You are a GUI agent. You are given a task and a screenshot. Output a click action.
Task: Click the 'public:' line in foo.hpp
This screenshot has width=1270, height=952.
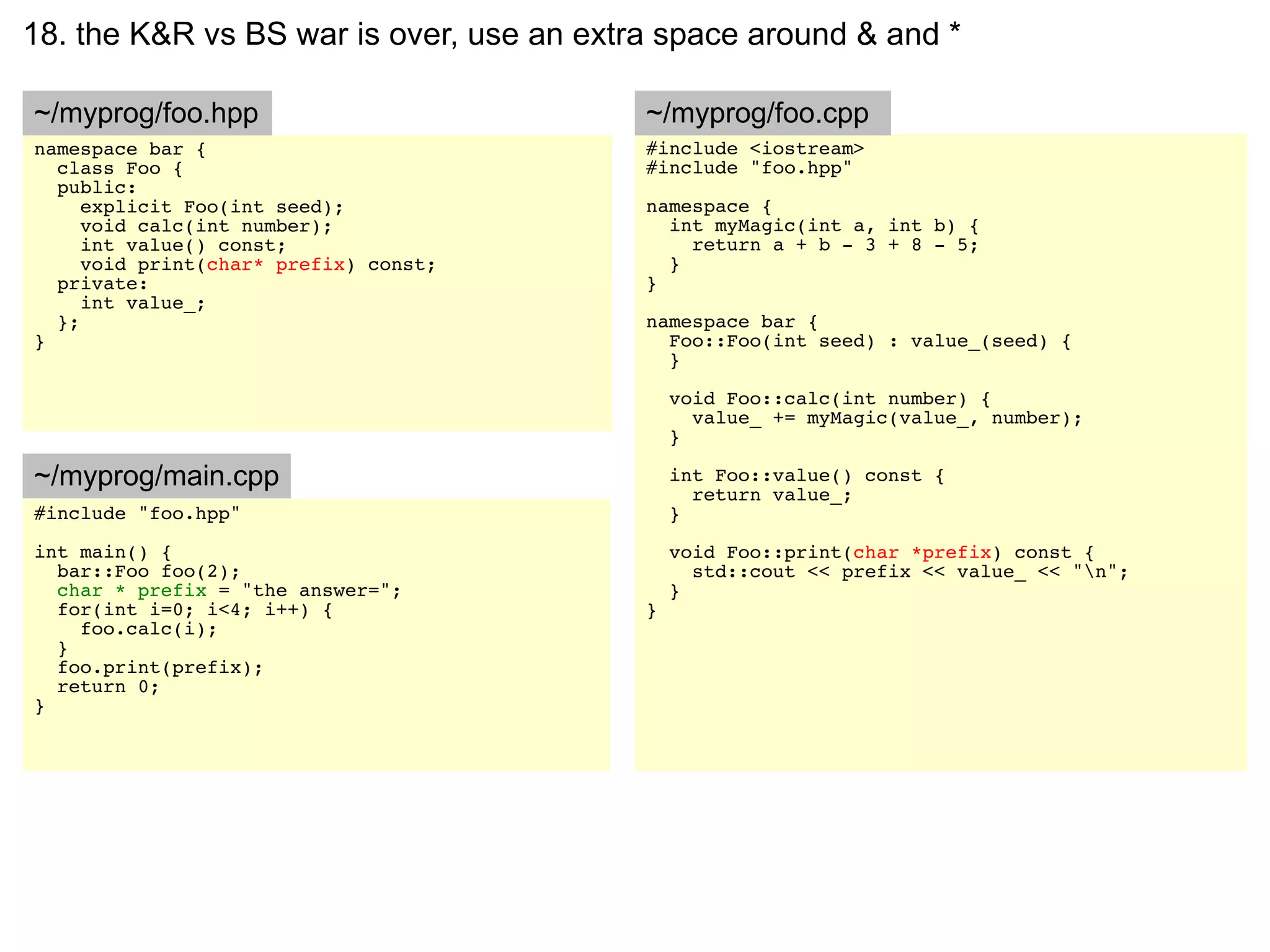pyautogui.click(x=97, y=188)
